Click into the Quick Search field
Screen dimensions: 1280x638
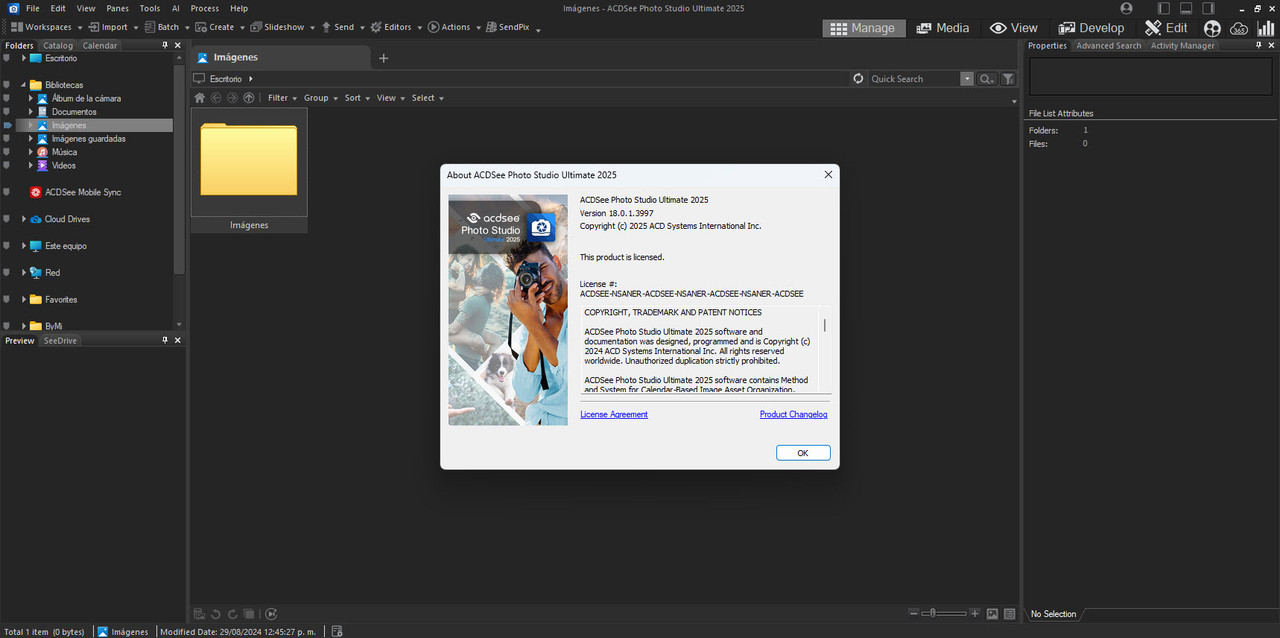pyautogui.click(x=914, y=79)
